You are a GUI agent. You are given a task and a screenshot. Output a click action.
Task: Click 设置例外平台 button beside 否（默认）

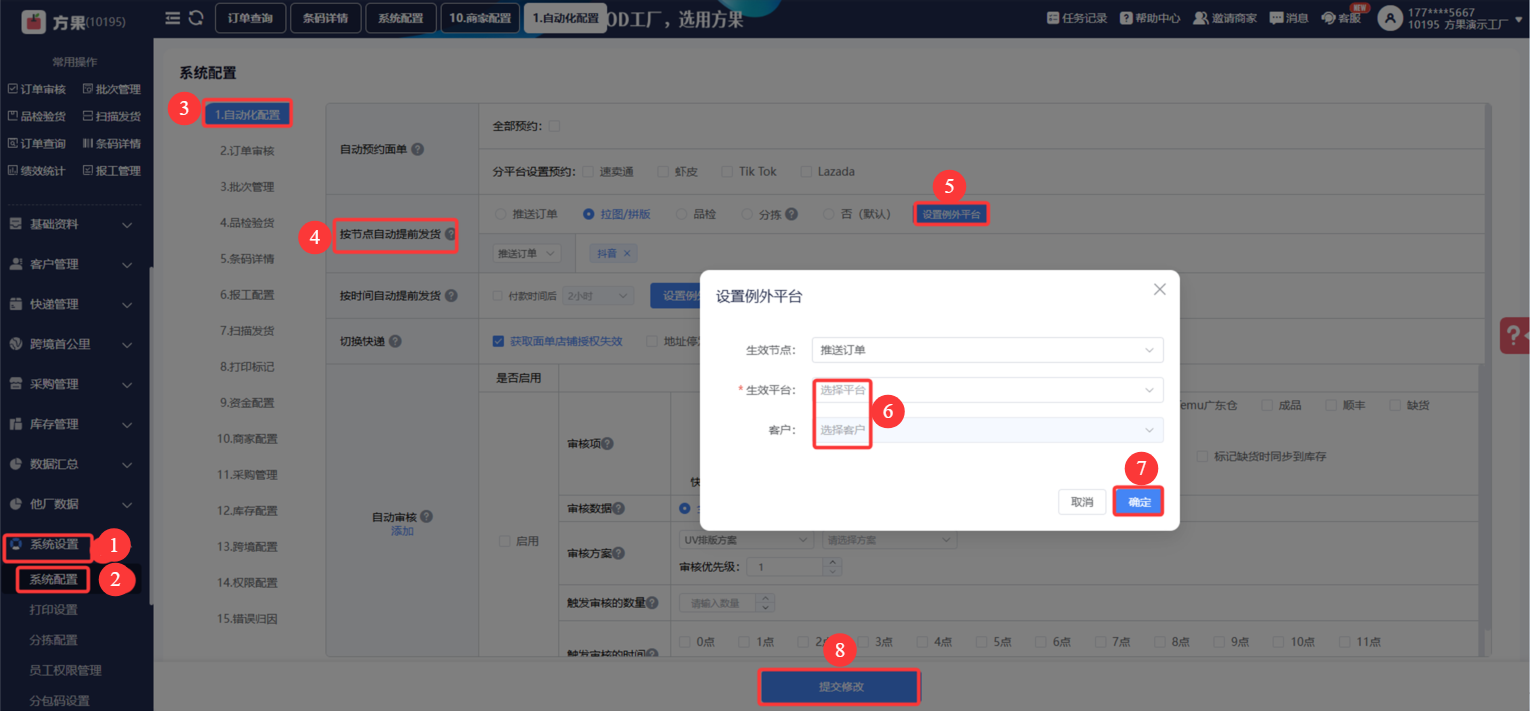(x=951, y=214)
